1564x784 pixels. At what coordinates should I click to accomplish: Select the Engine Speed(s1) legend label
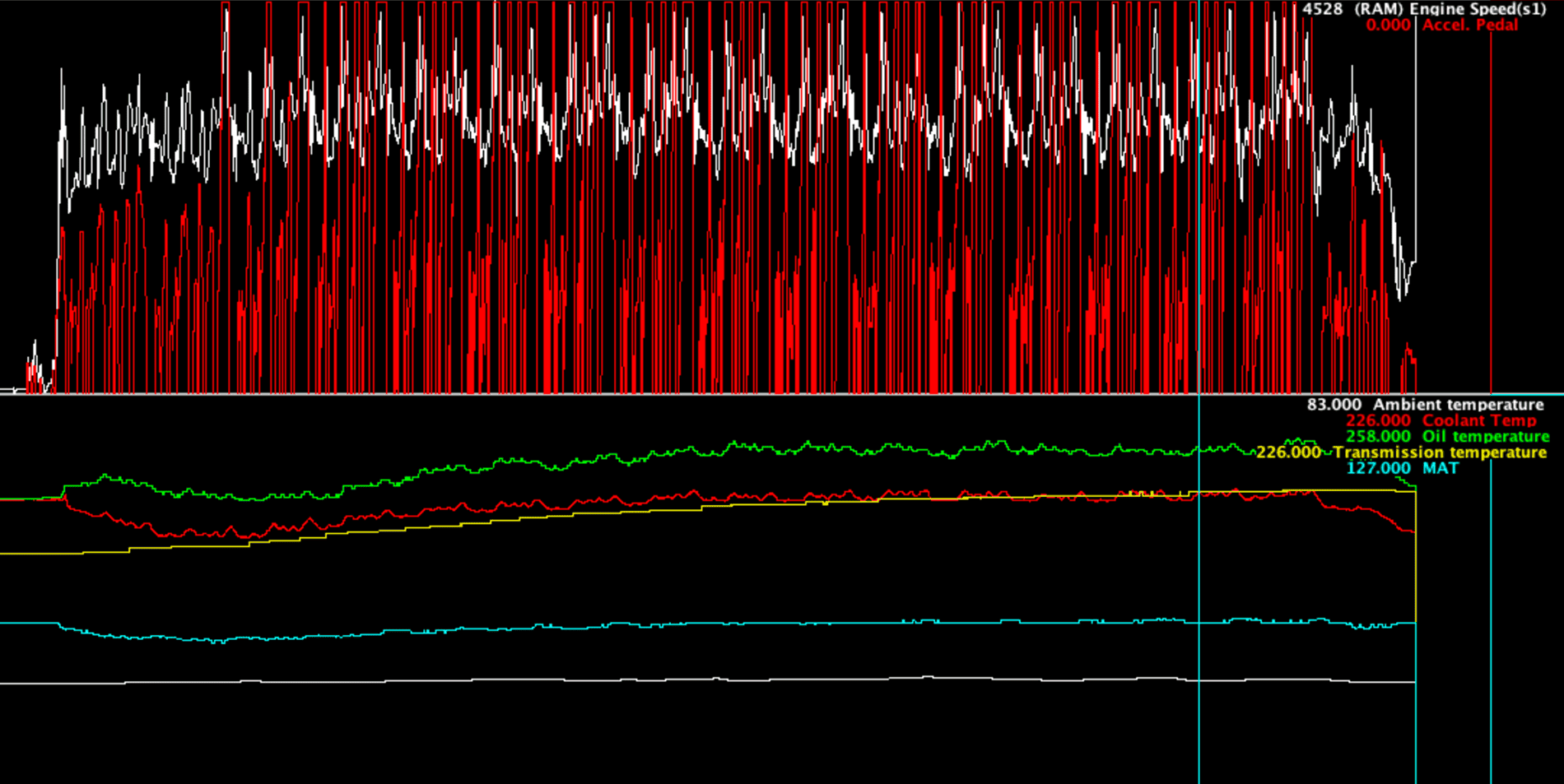tap(1450, 9)
